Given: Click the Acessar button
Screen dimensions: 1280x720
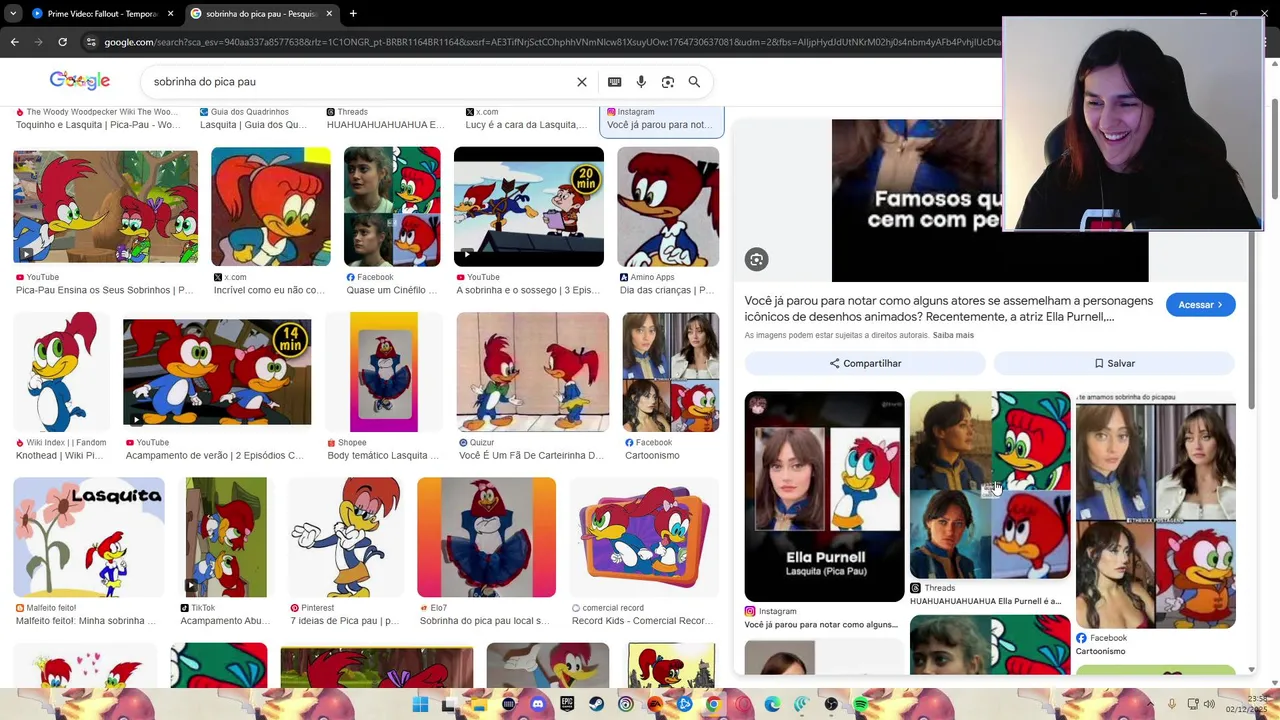Looking at the screenshot, I should pos(1201,305).
